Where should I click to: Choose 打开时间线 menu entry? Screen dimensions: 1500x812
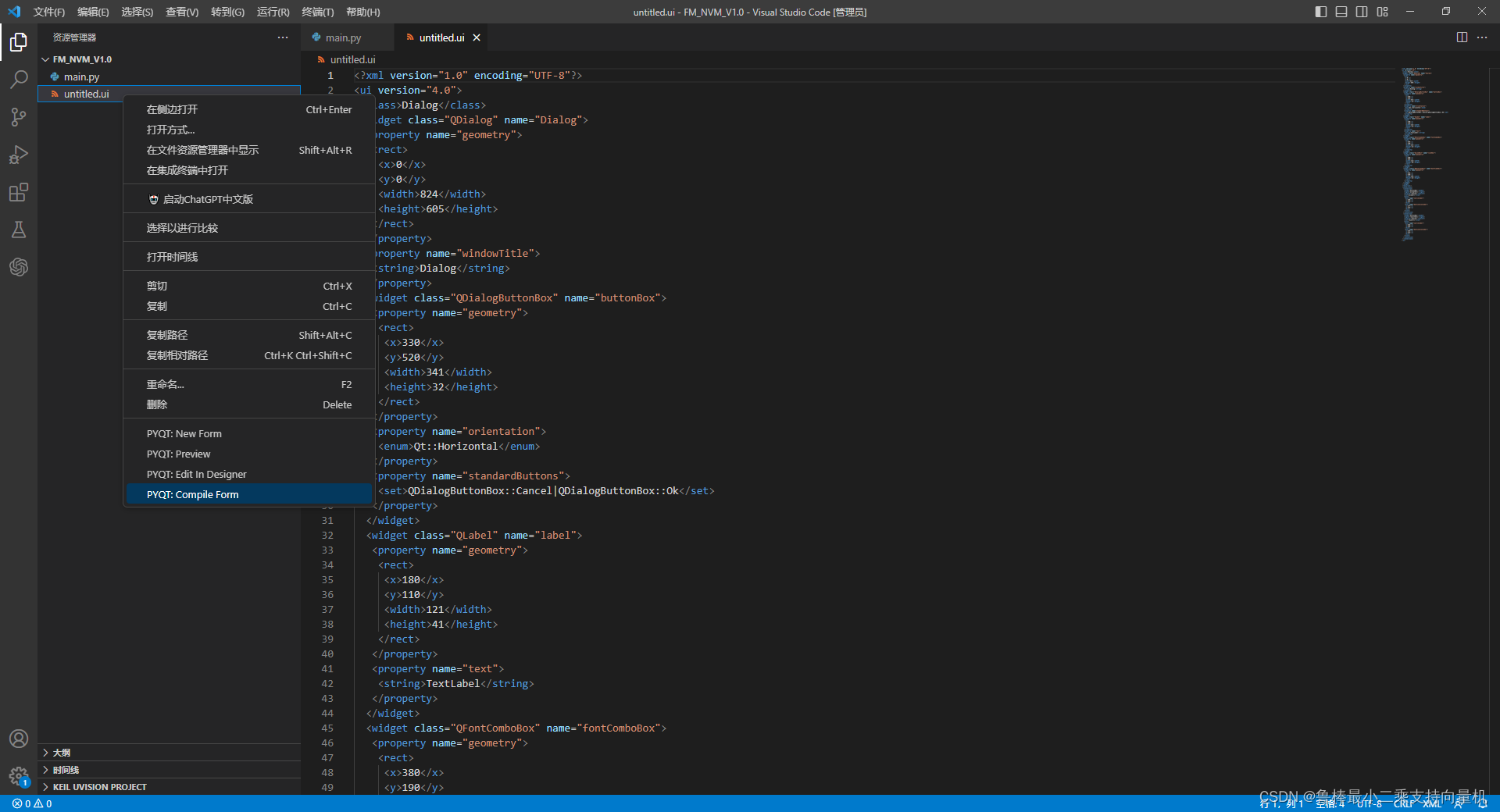point(248,257)
